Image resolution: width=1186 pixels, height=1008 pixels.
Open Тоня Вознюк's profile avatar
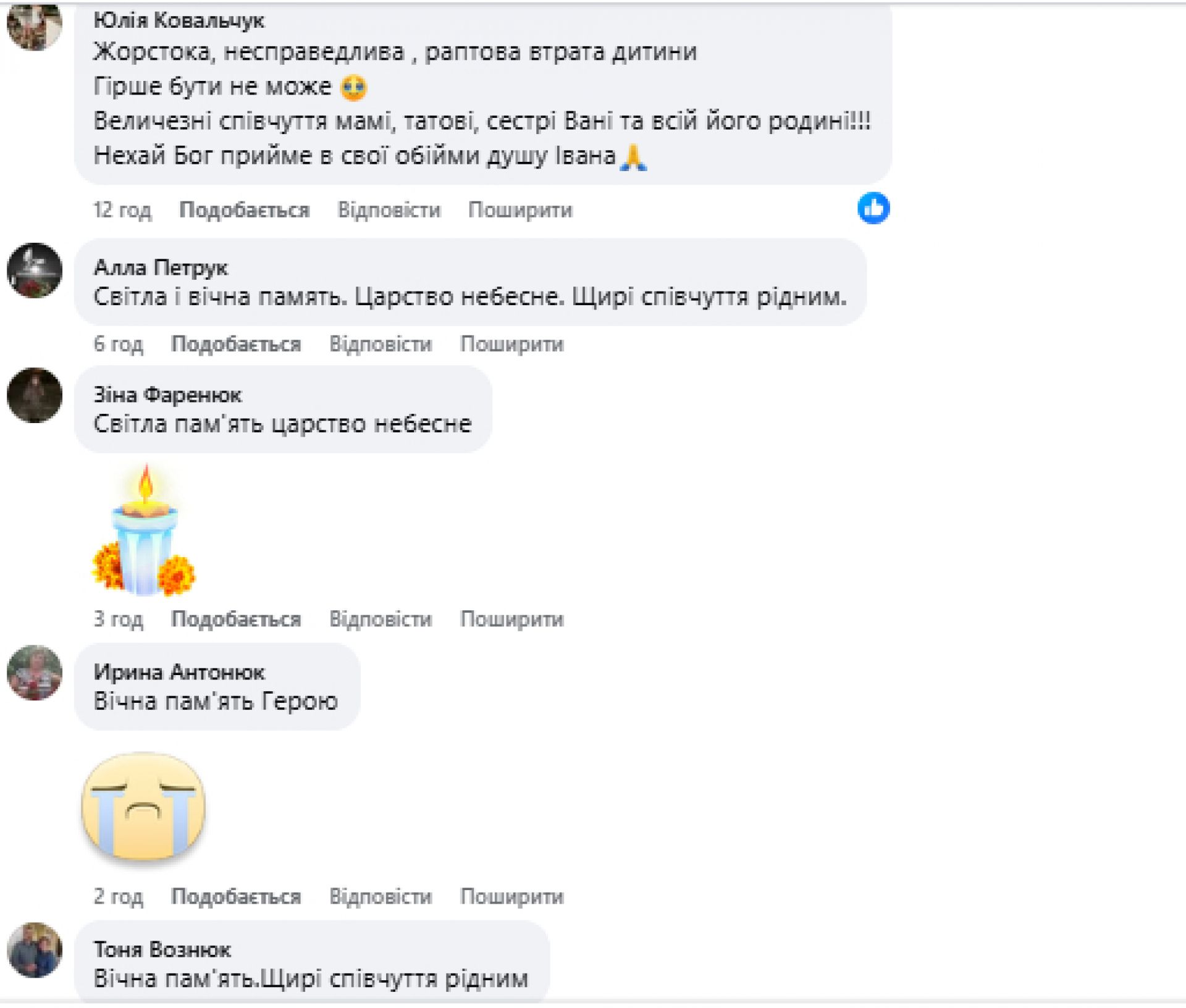(x=35, y=950)
